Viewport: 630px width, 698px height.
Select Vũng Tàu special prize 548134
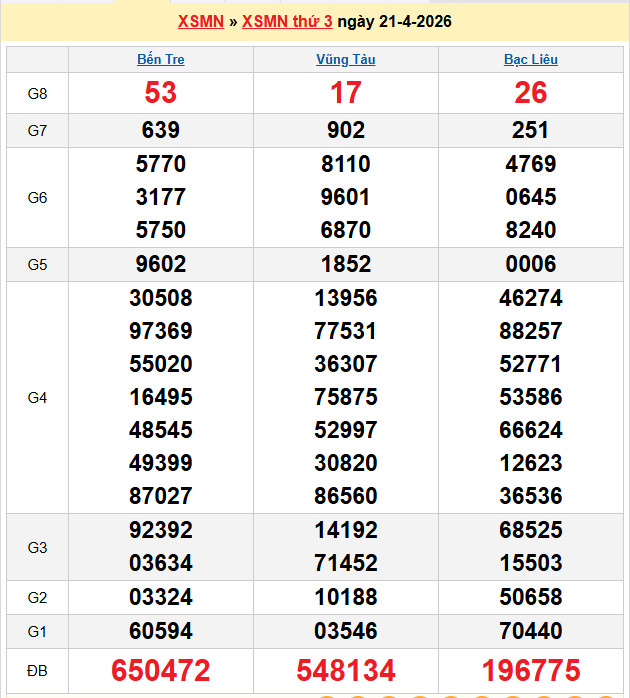pyautogui.click(x=345, y=670)
